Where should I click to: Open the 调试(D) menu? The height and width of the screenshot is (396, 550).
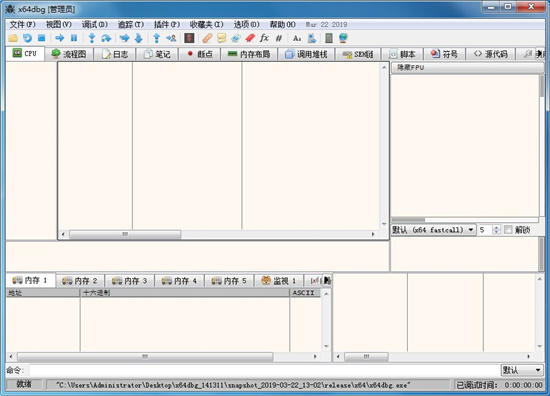tap(94, 24)
